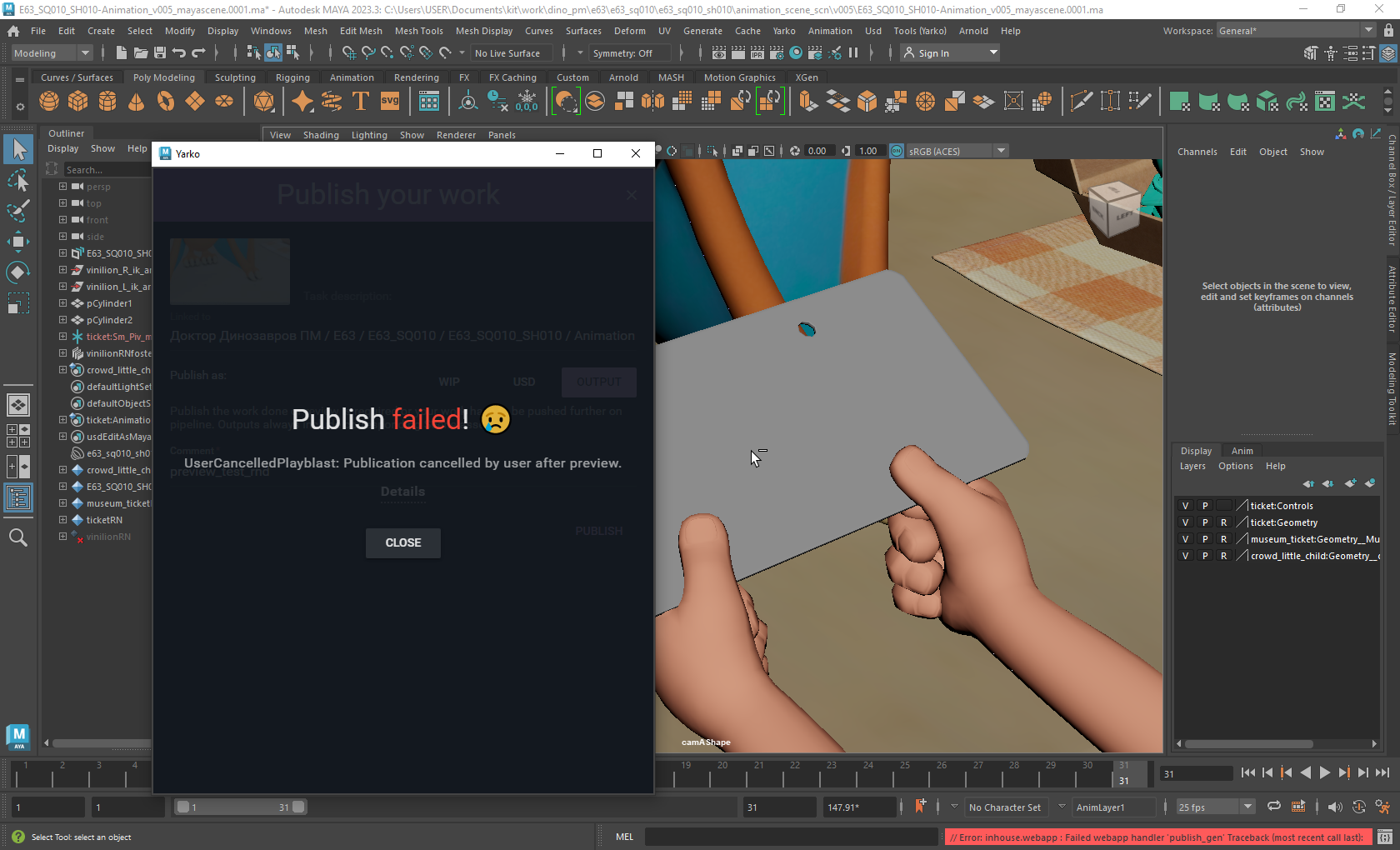Toggle visibility V of ticket:Geometry layer
The image size is (1400, 850).
click(x=1185, y=522)
